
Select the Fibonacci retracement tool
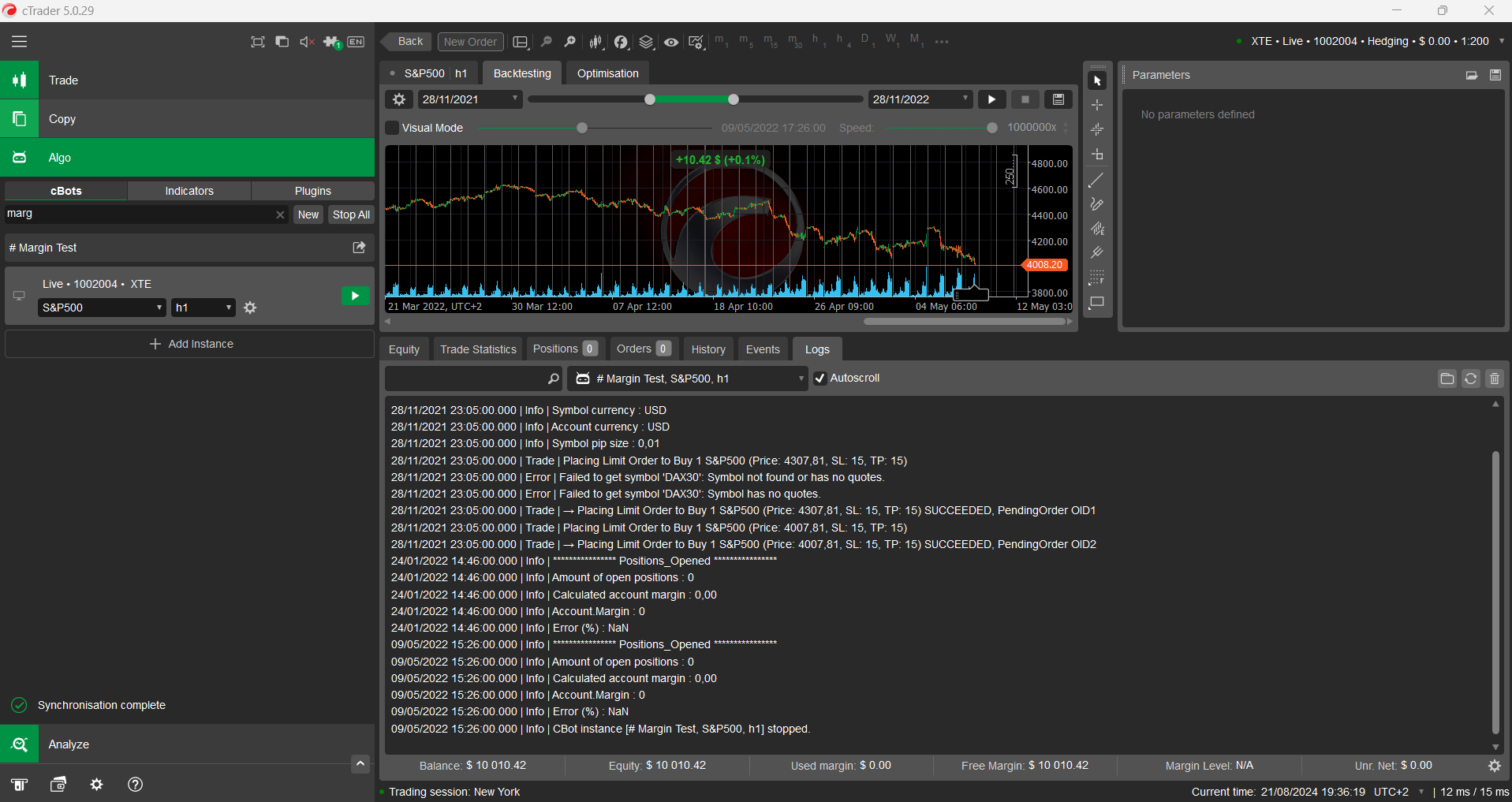[x=1096, y=278]
